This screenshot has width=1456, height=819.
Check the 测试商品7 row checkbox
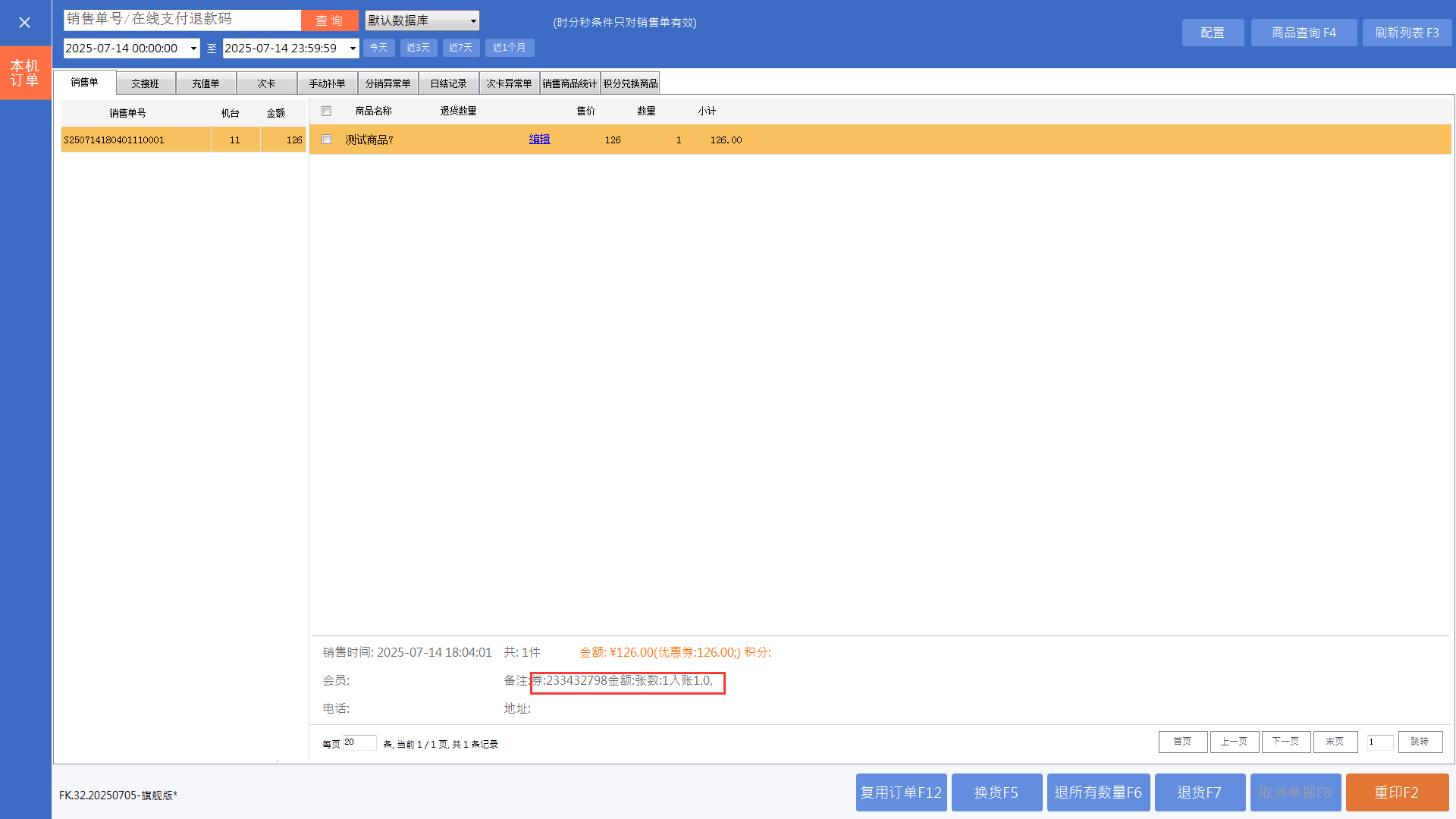click(327, 140)
